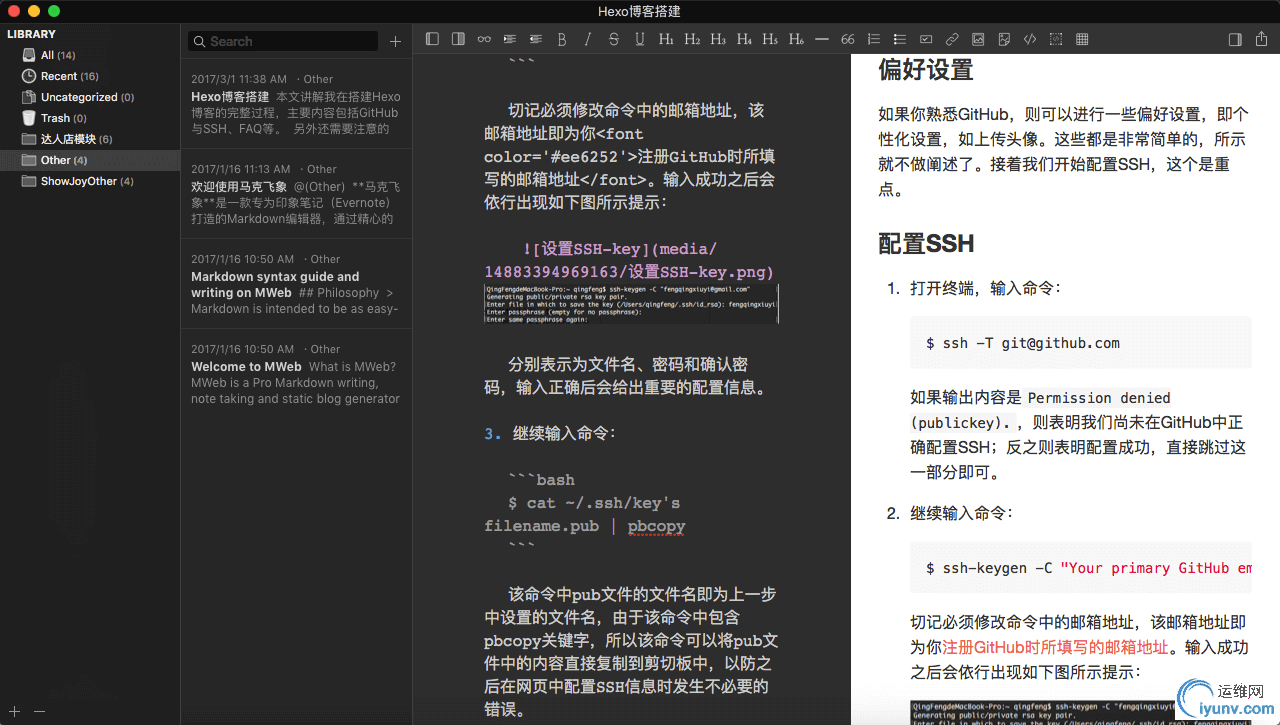
Task: Insert a horizontal rule line
Action: [x=822, y=39]
